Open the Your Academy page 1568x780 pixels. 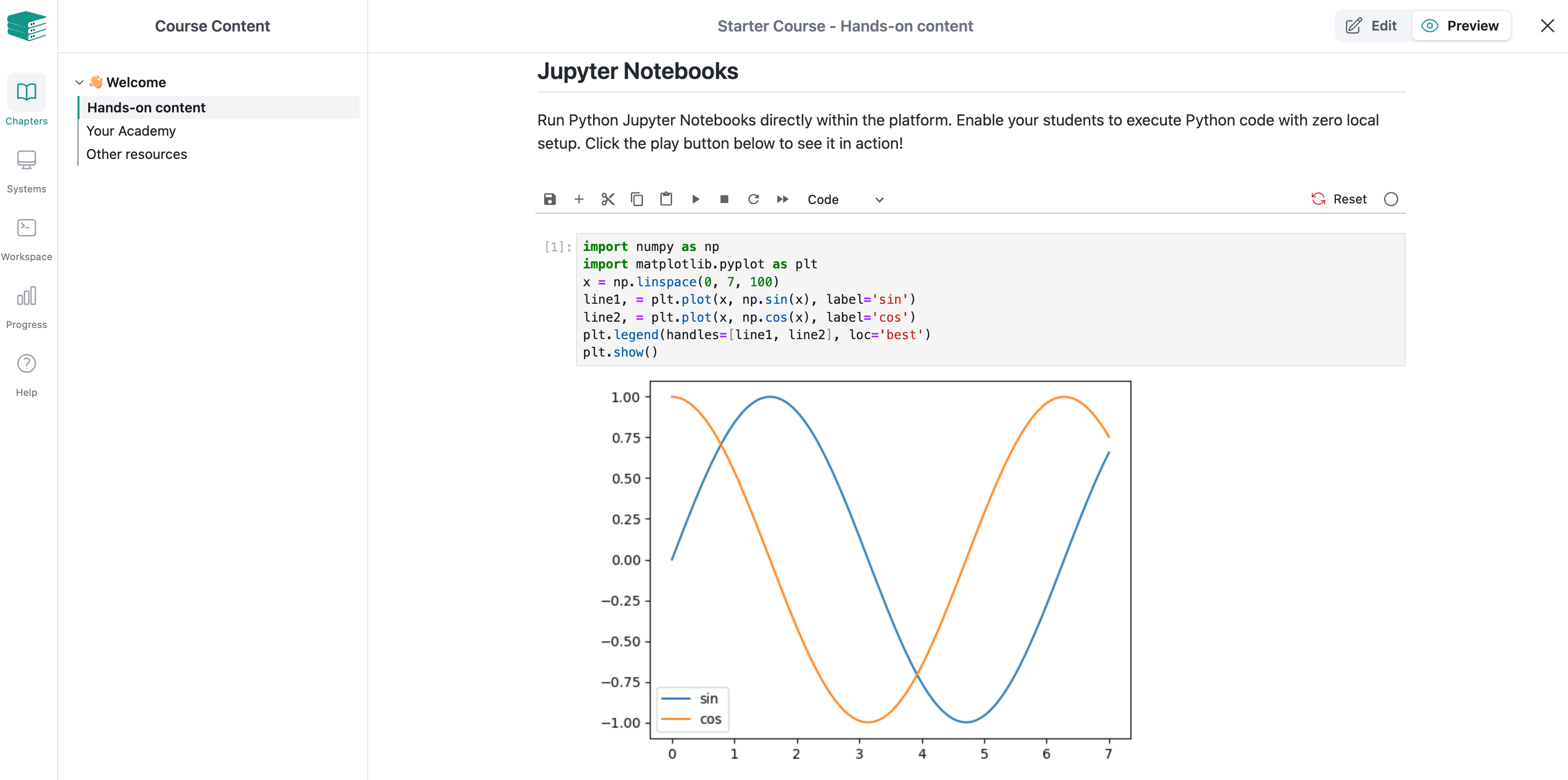[x=131, y=131]
